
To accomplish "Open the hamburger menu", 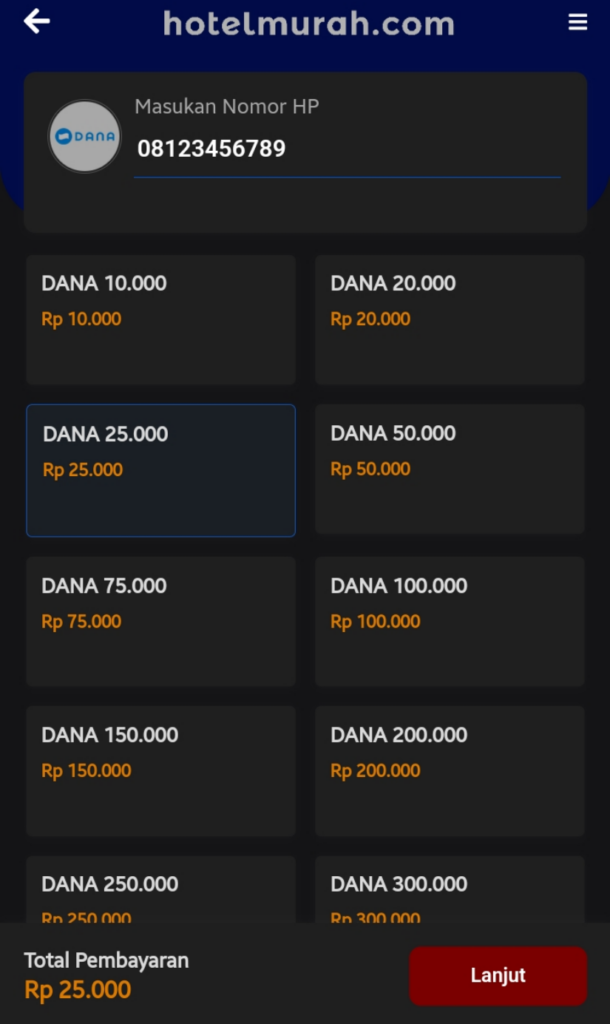I will [x=578, y=20].
